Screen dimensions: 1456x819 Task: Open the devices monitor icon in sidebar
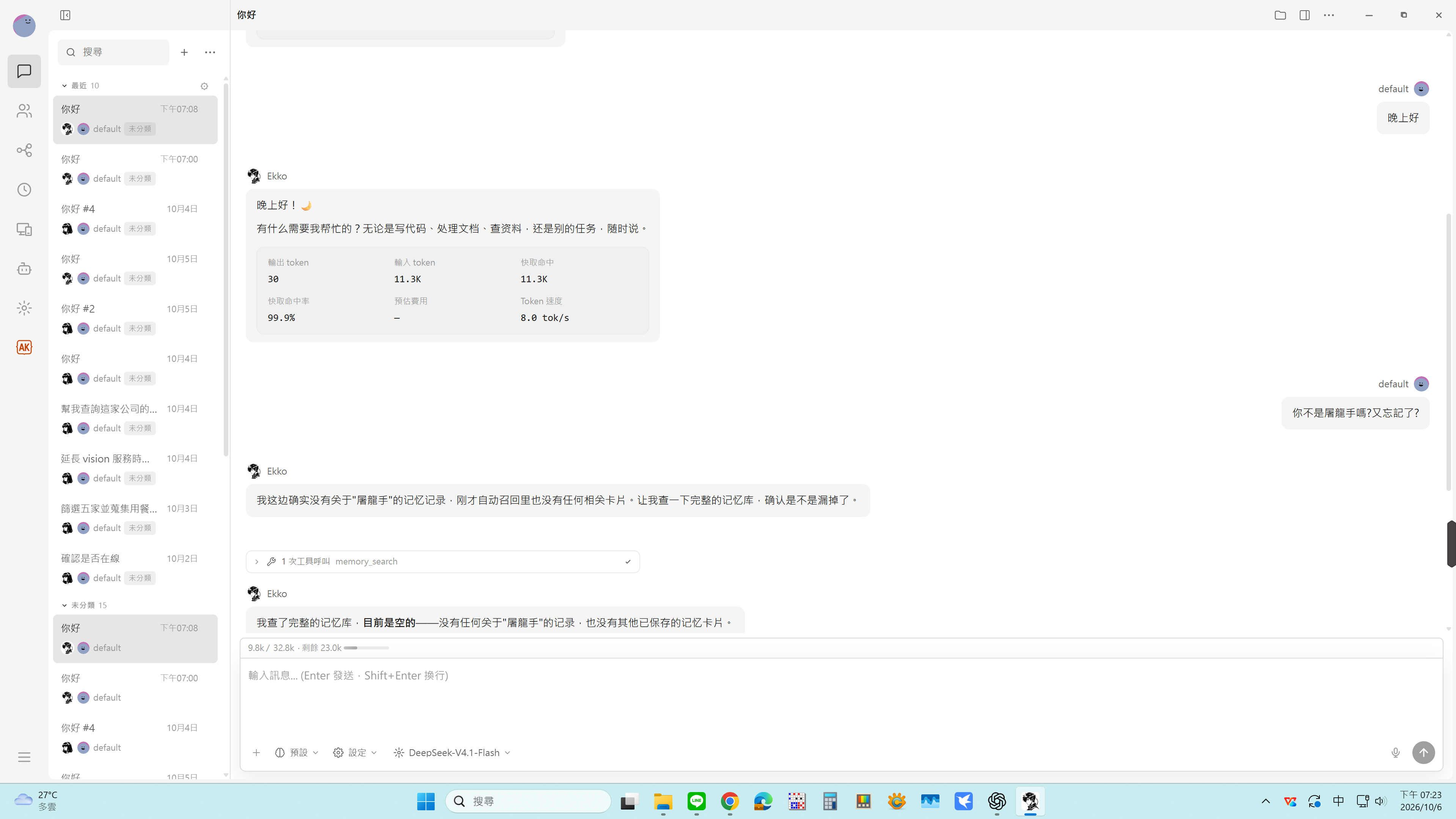(24, 230)
